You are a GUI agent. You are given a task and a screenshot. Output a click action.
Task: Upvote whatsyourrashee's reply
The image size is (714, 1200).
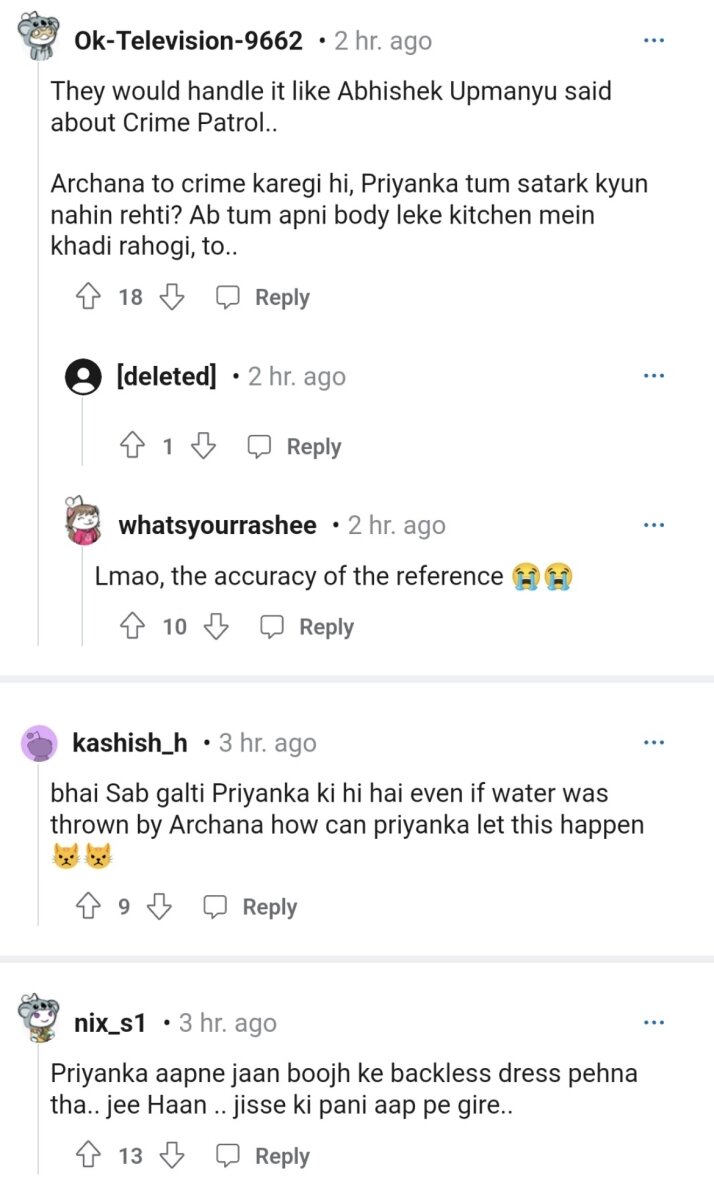pyautogui.click(x=132, y=627)
